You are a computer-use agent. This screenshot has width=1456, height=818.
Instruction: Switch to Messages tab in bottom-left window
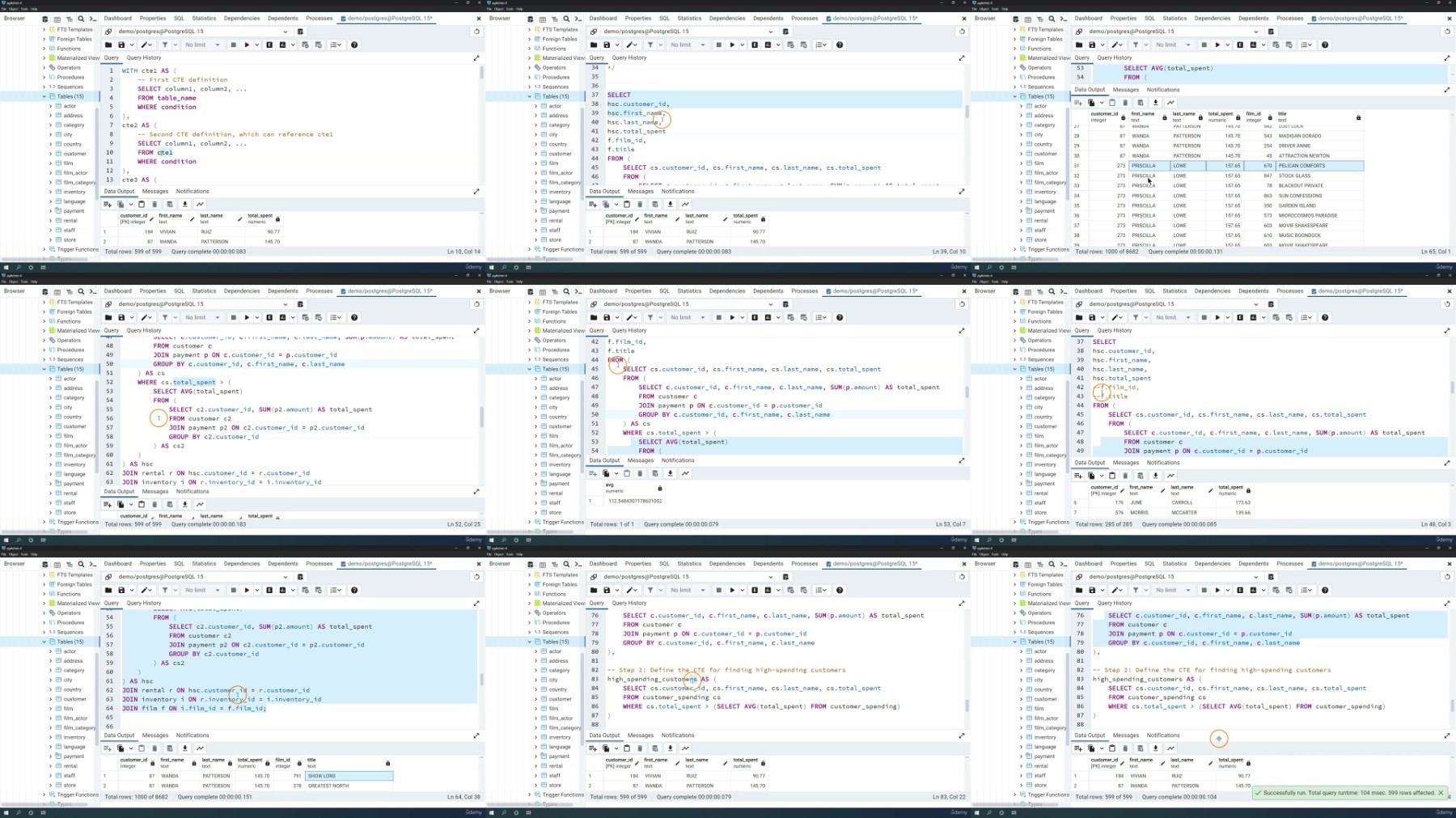(x=155, y=735)
